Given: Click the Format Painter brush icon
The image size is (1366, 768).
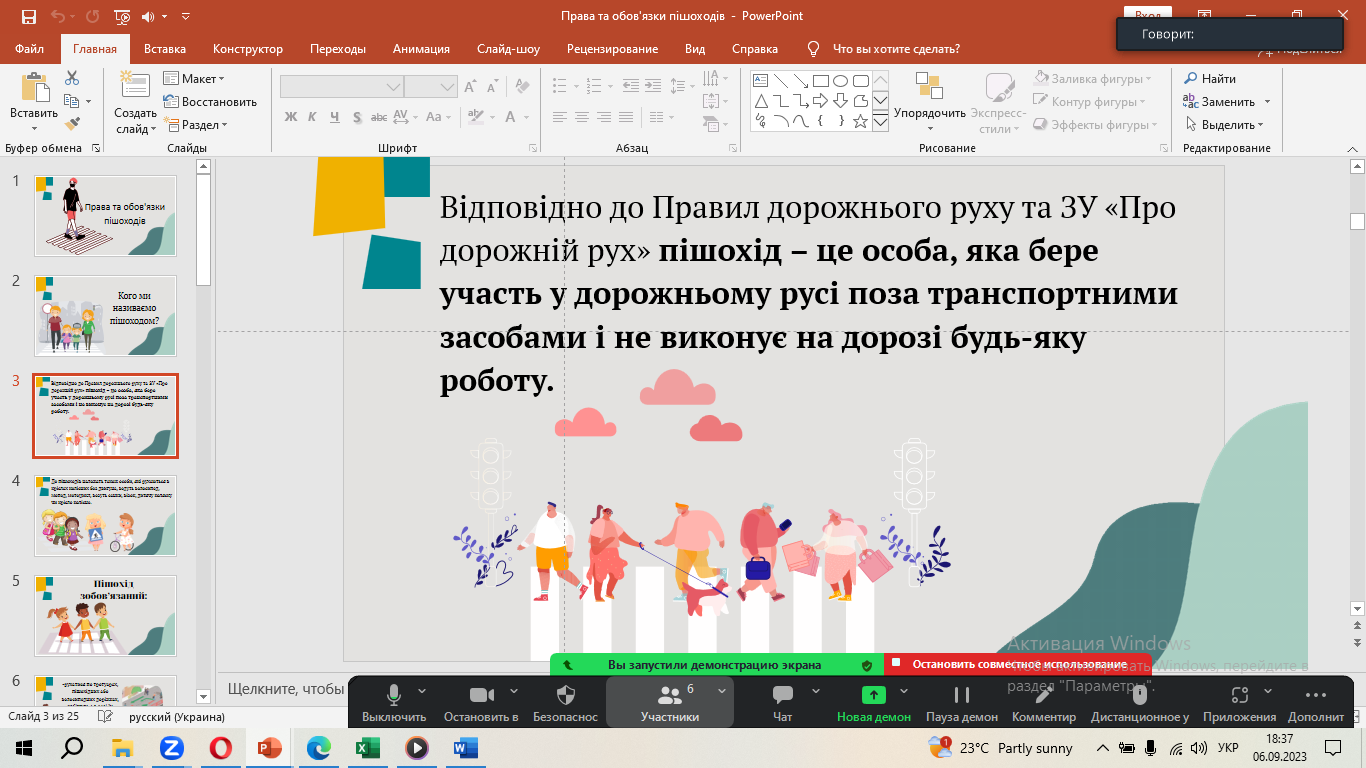Looking at the screenshot, I should click(x=72, y=123).
